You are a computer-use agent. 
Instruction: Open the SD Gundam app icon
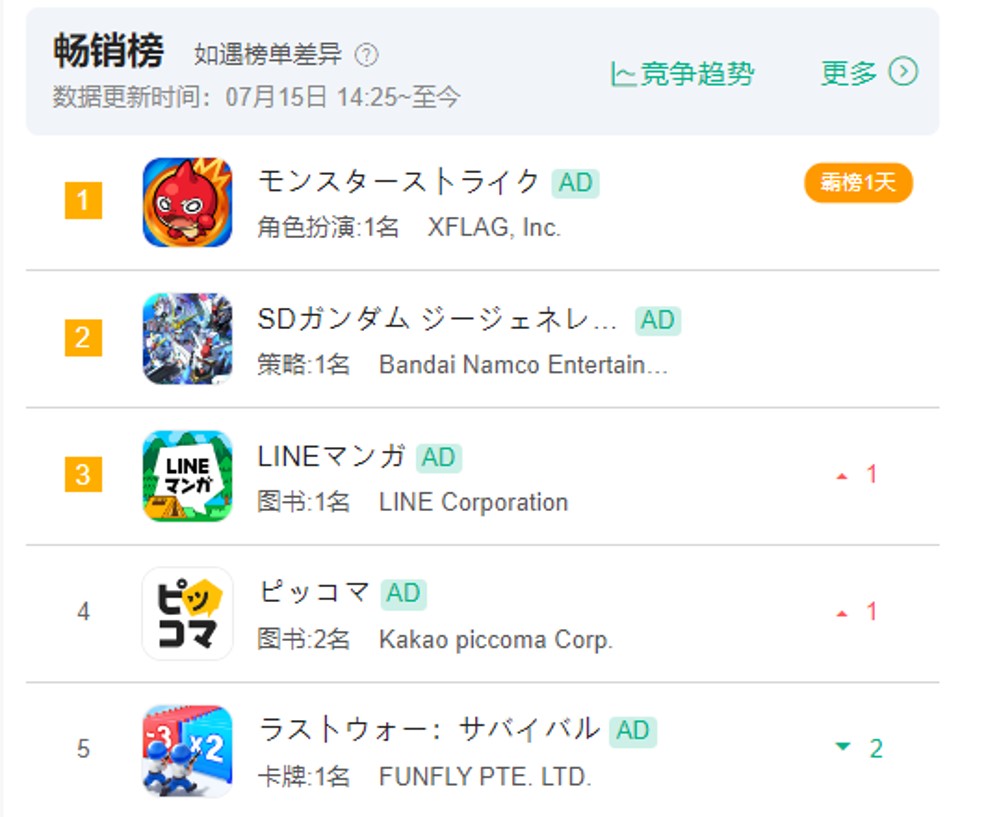point(187,339)
